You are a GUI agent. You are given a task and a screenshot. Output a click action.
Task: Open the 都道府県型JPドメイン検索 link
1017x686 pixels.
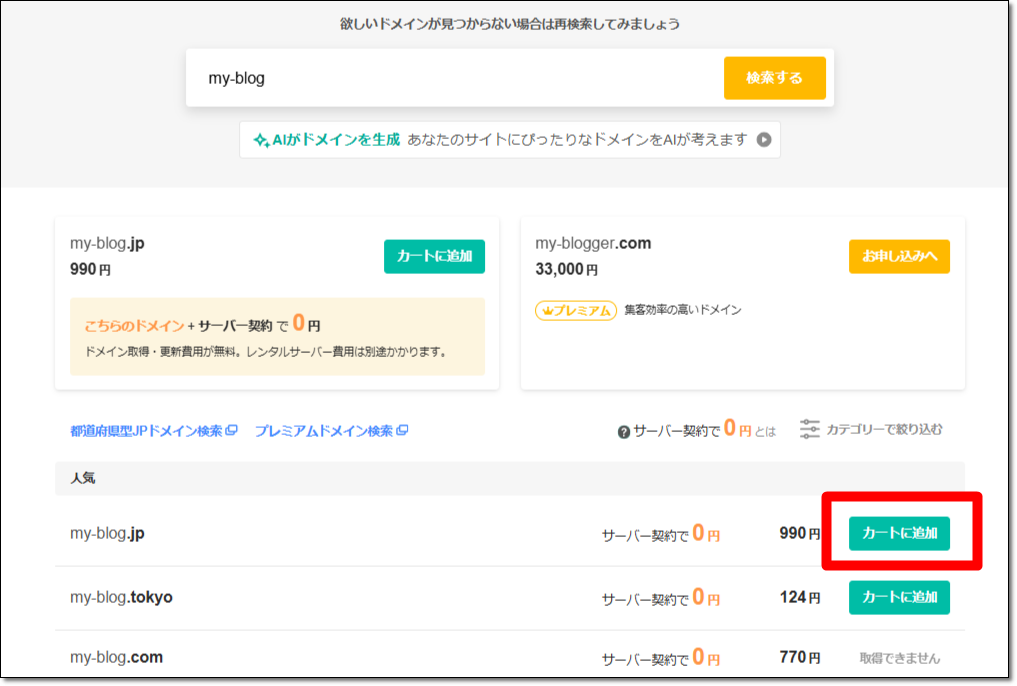coord(146,431)
